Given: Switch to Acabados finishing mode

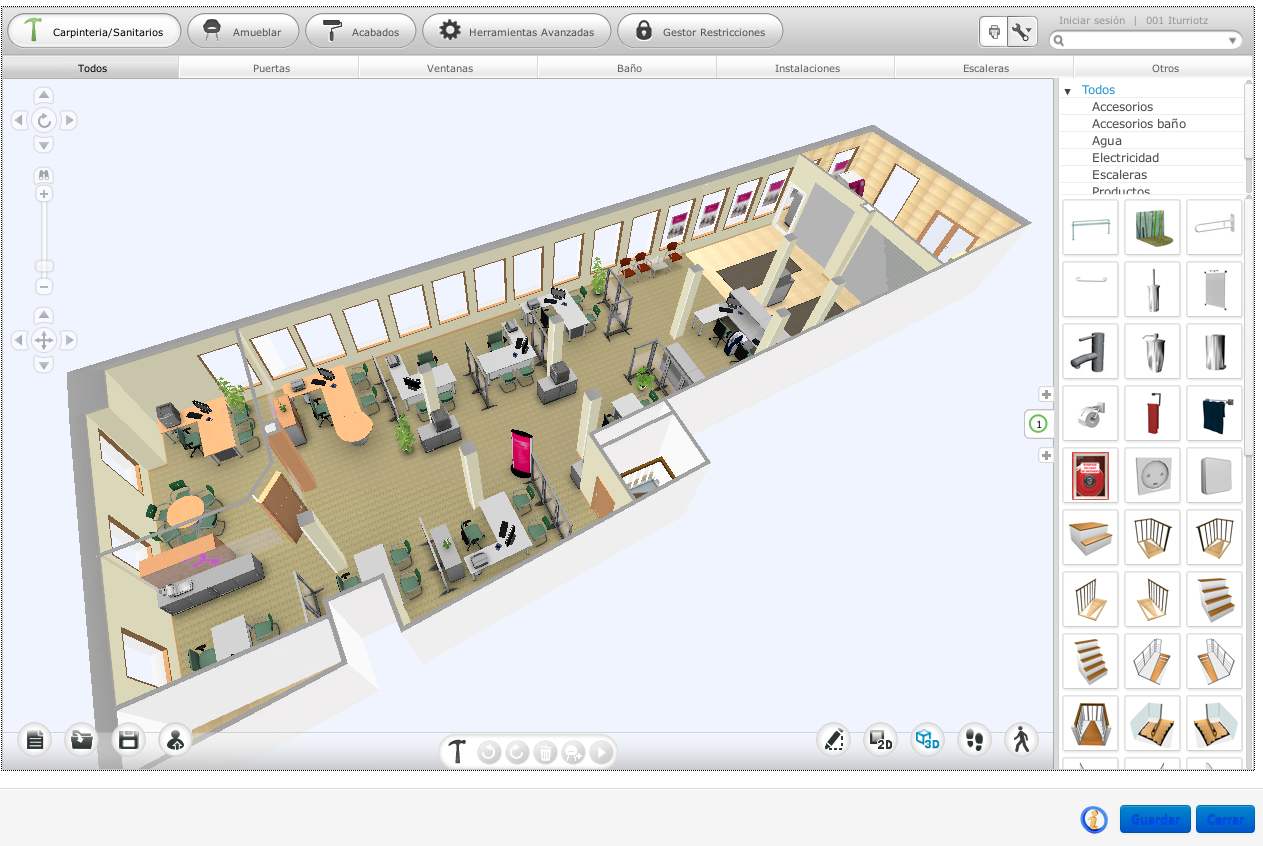Looking at the screenshot, I should click(361, 31).
